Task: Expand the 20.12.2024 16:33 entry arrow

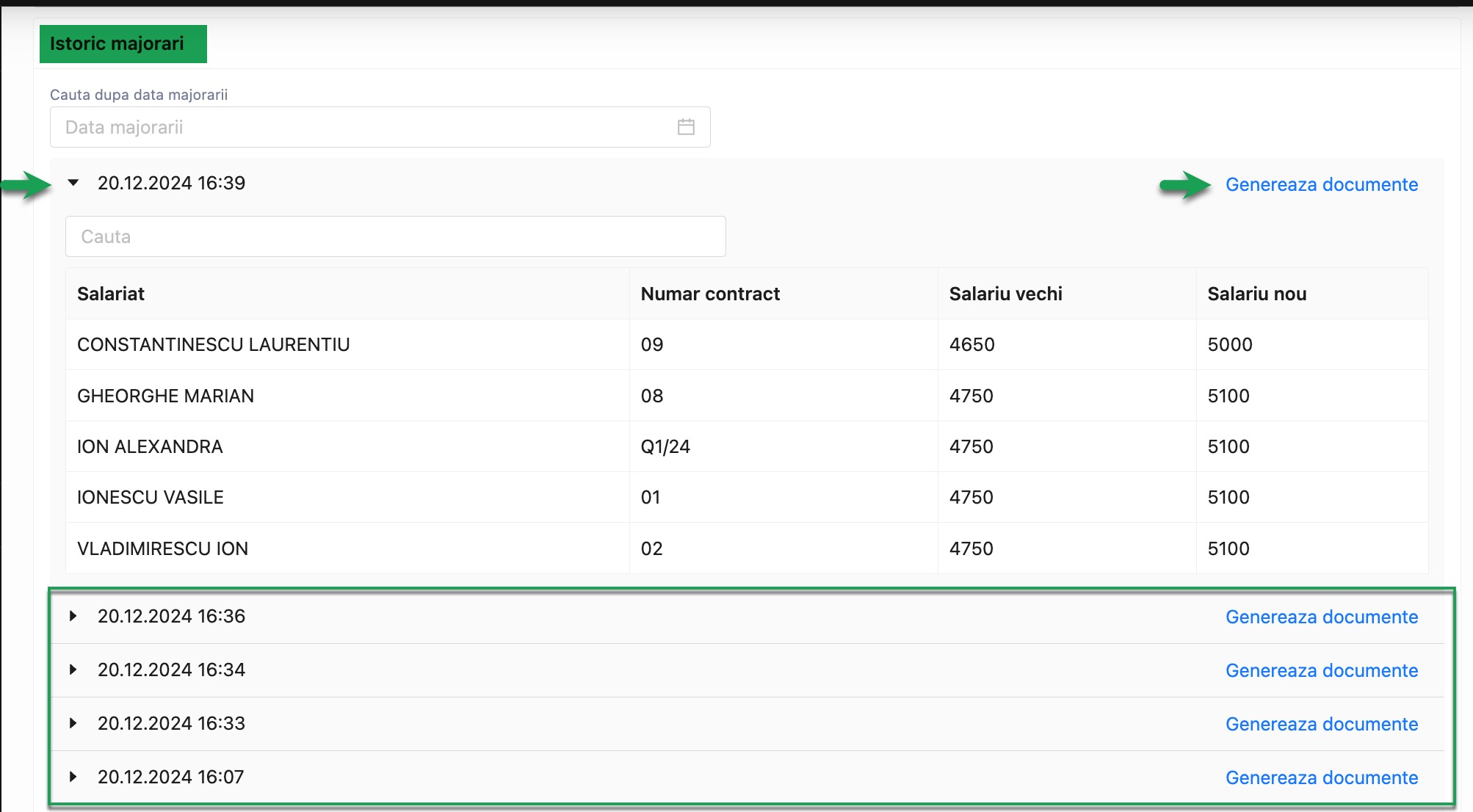Action: click(x=73, y=723)
